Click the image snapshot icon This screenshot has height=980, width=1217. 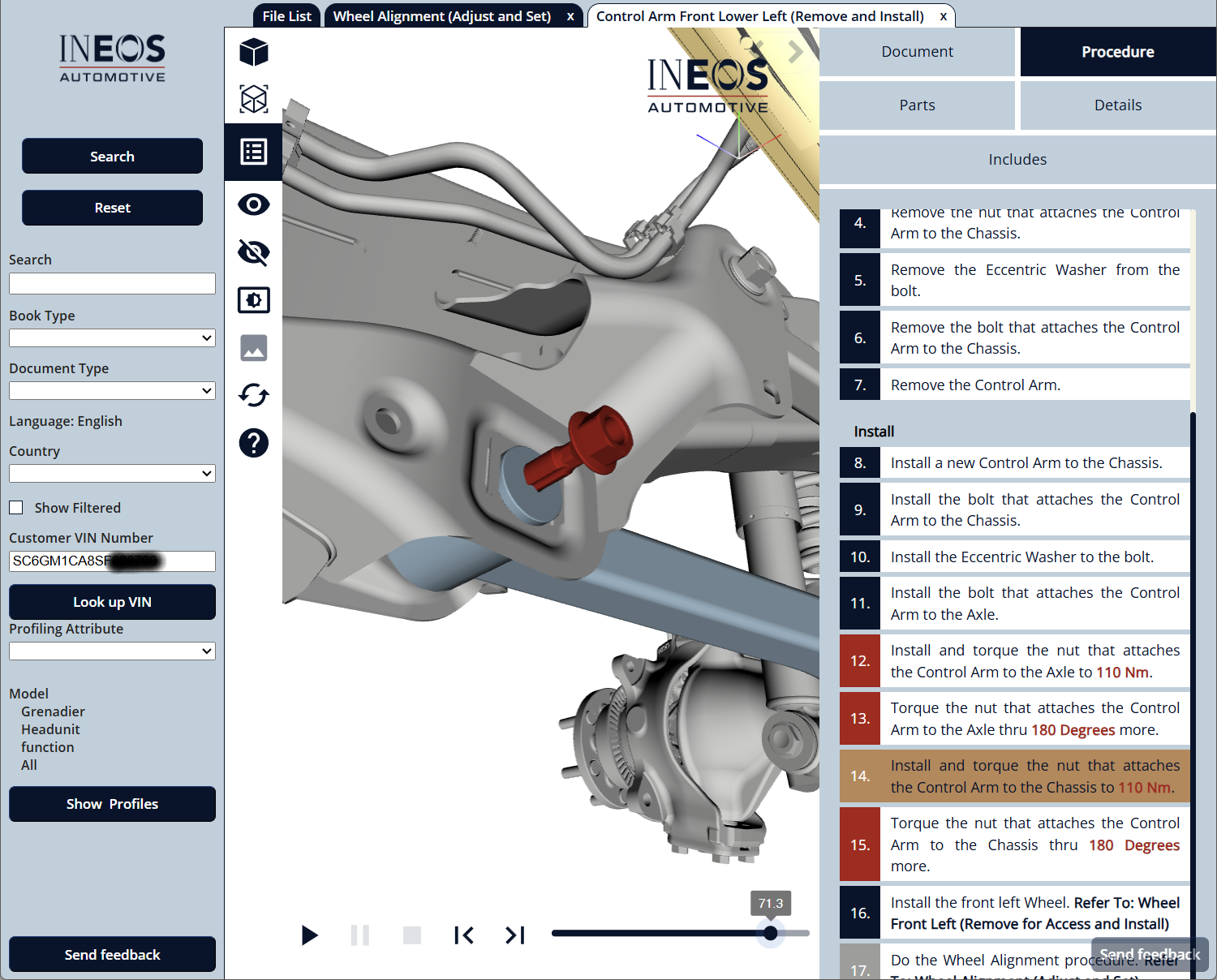coord(254,348)
